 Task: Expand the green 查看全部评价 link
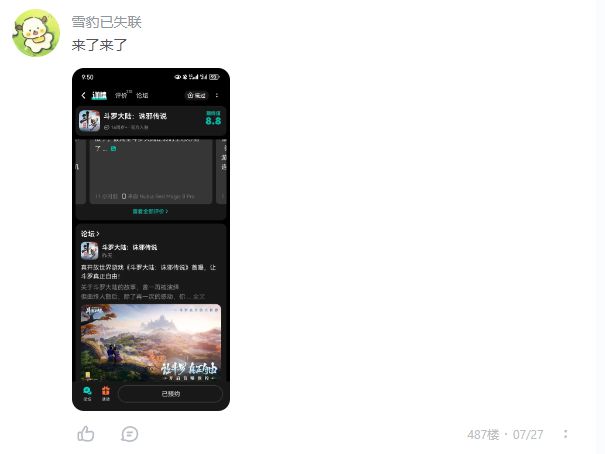click(150, 211)
